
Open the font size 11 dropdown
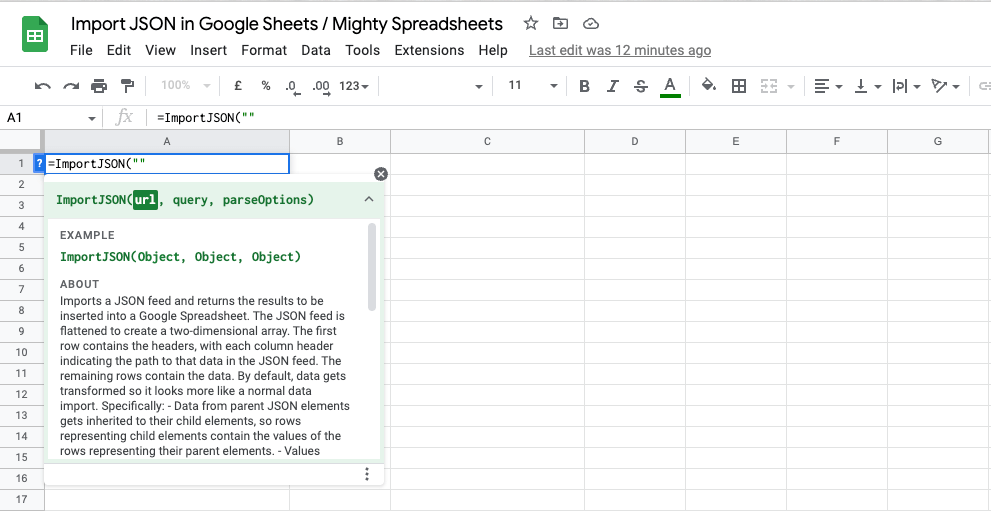(532, 86)
